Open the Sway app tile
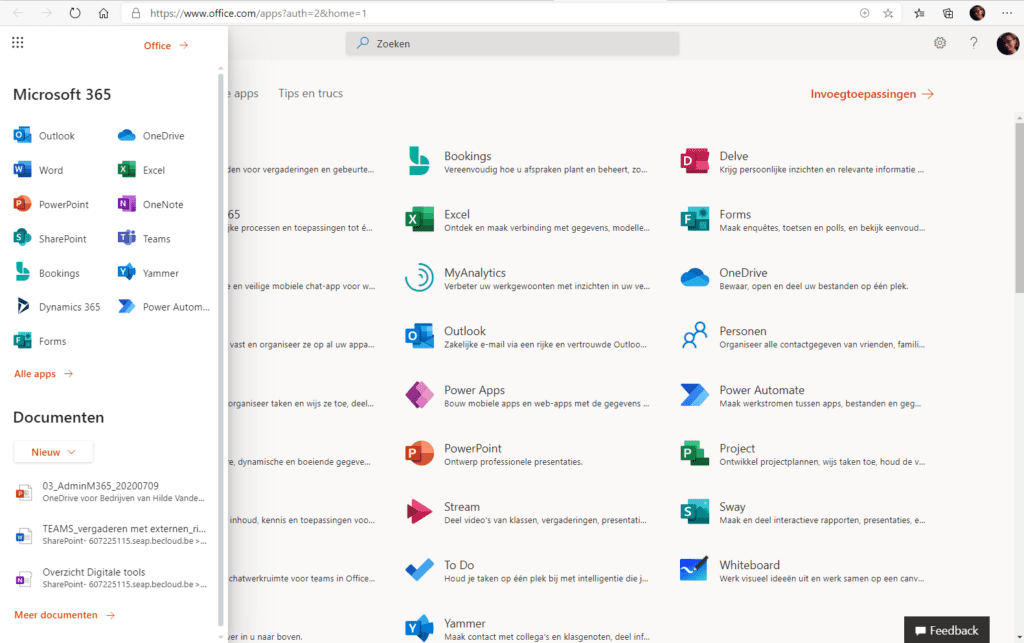Image resolution: width=1024 pixels, height=643 pixels. pyautogui.click(x=803, y=512)
